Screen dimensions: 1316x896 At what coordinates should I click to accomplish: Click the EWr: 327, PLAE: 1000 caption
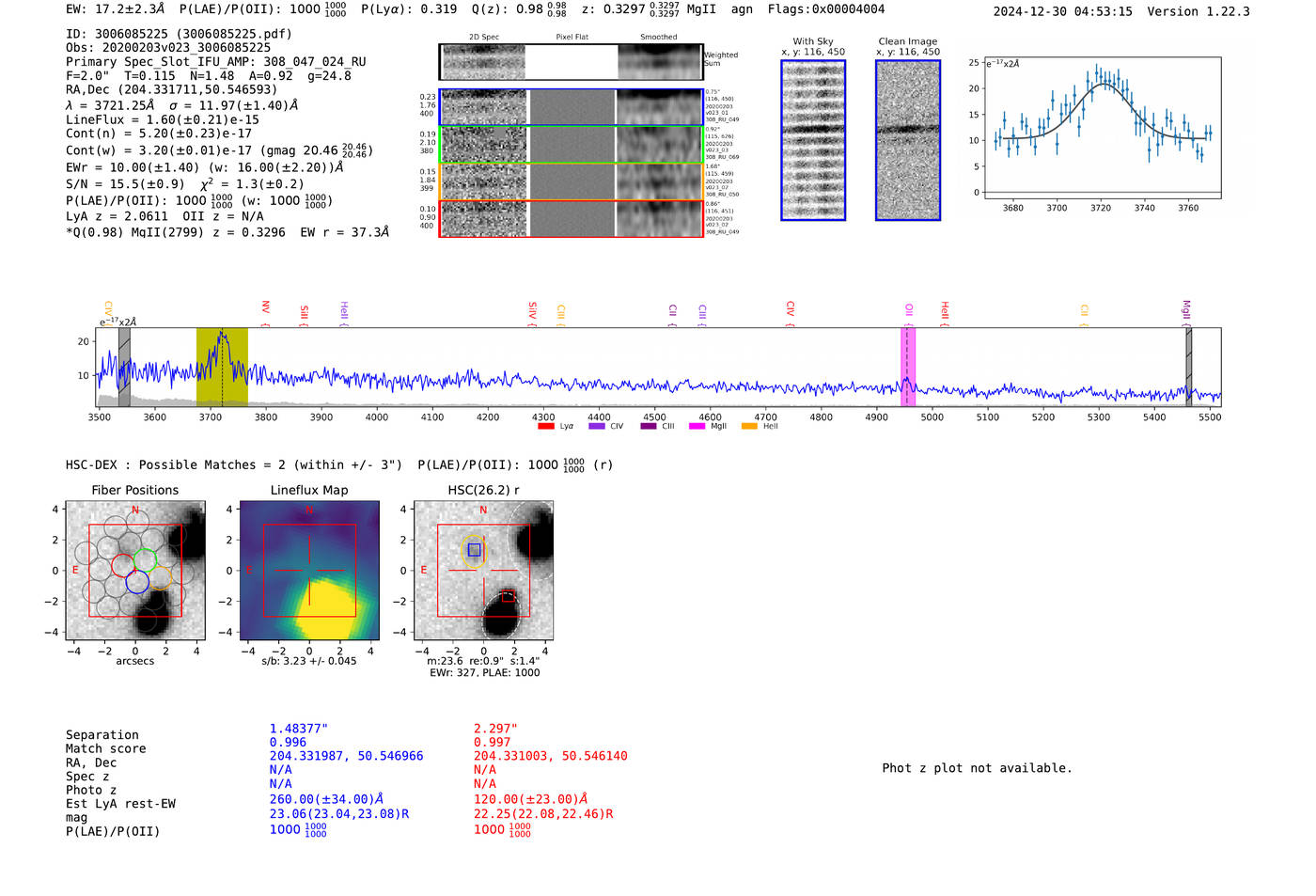tap(484, 673)
